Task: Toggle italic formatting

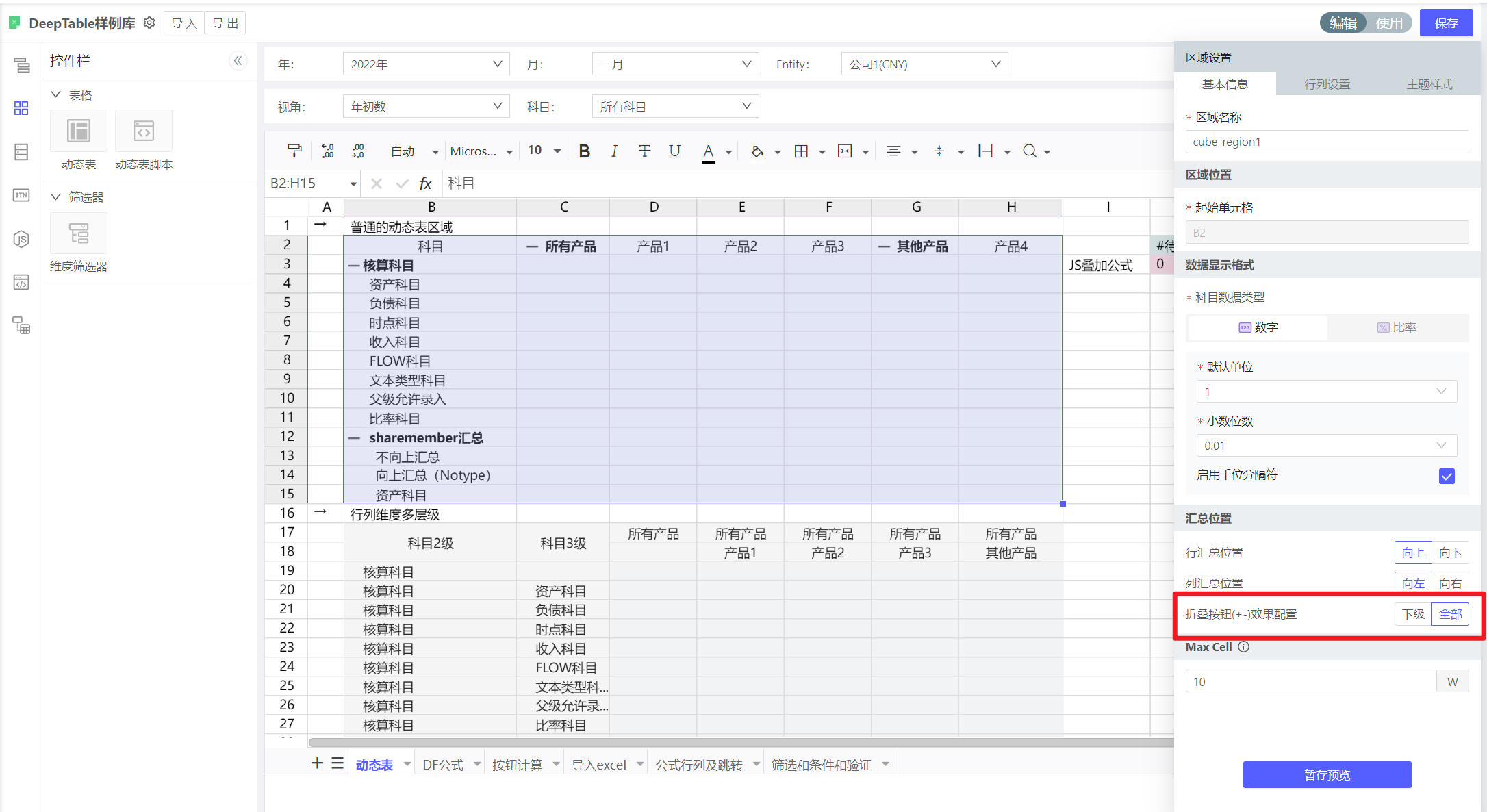Action: (614, 151)
